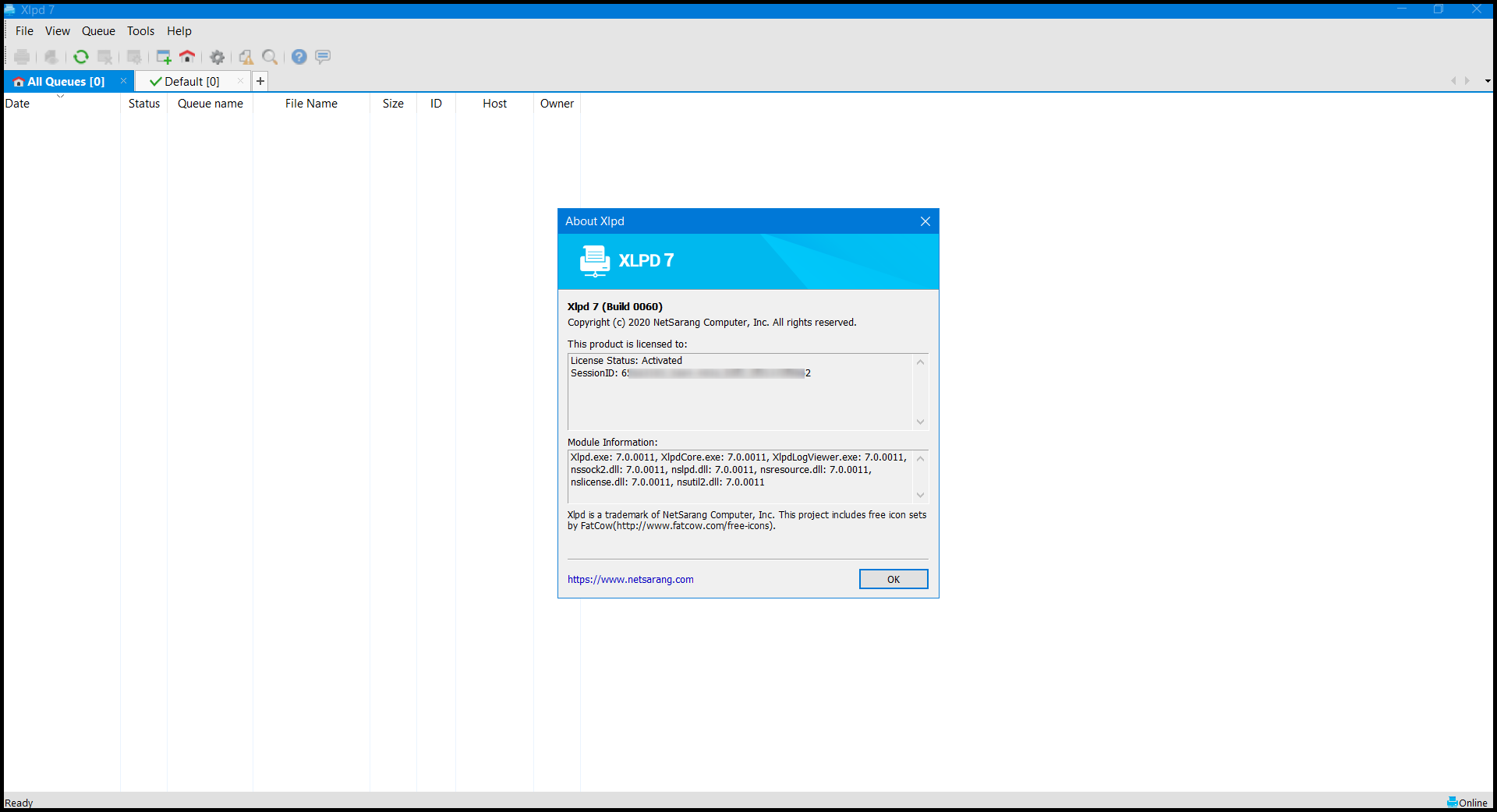Click the 'License Status: Activated' text
The width and height of the screenshot is (1497, 812).
pyautogui.click(x=626, y=361)
